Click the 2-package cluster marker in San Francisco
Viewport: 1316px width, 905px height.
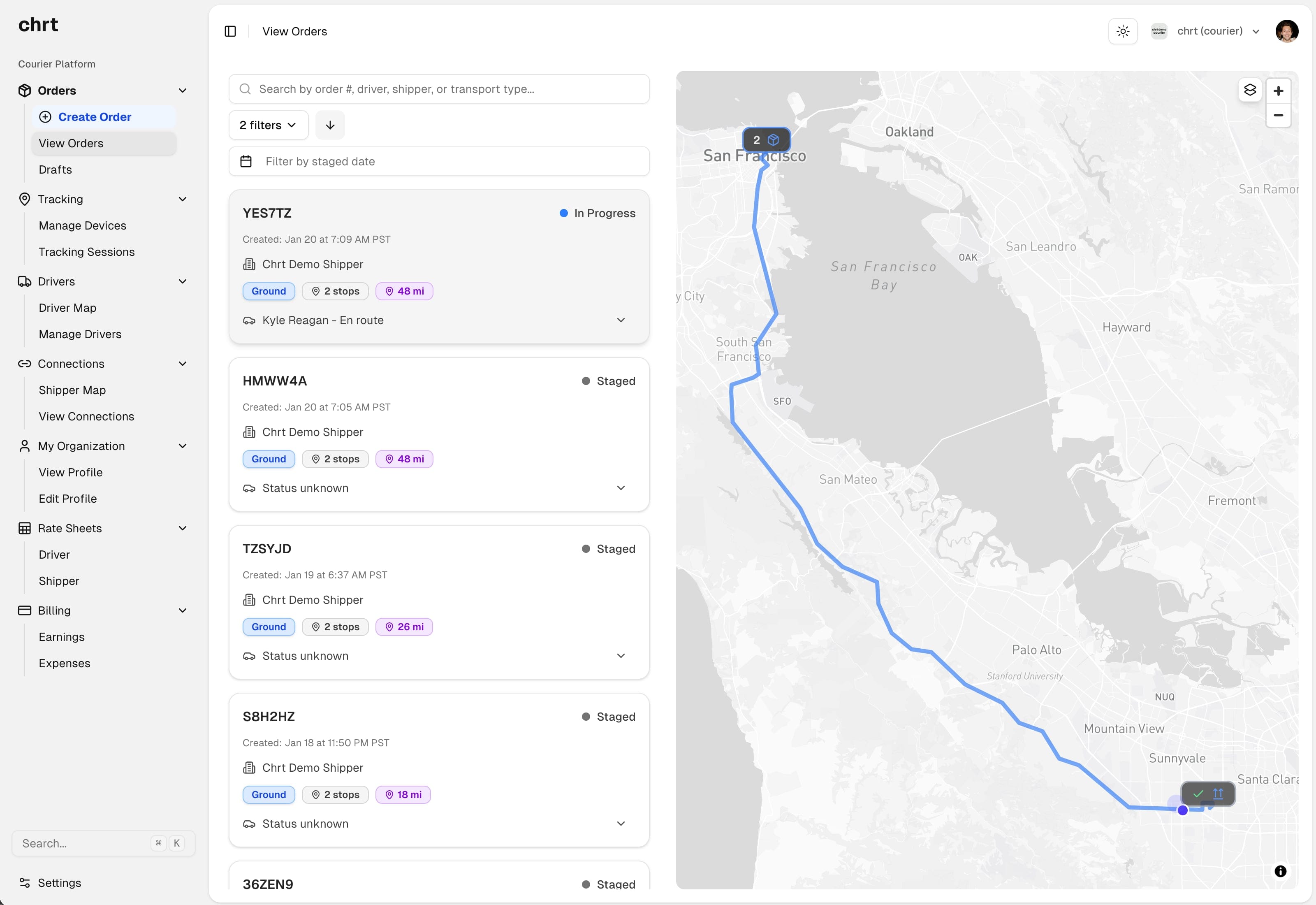[766, 139]
